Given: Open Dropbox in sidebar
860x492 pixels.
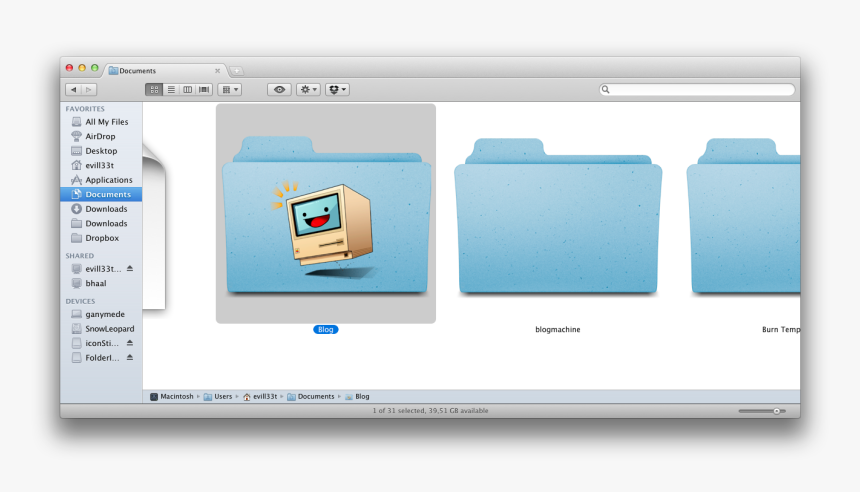Looking at the screenshot, I should [101, 238].
